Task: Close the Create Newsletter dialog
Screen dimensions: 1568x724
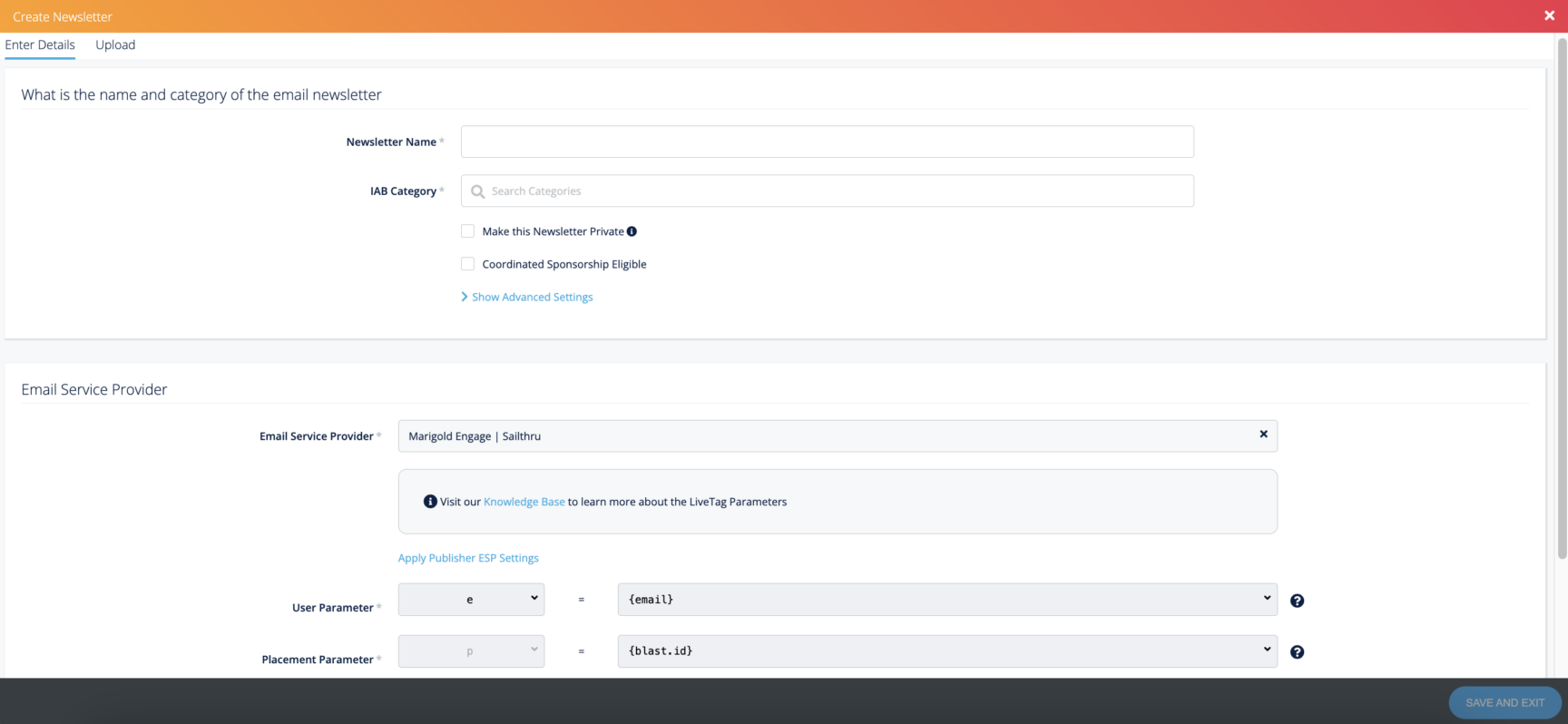Action: (1549, 15)
